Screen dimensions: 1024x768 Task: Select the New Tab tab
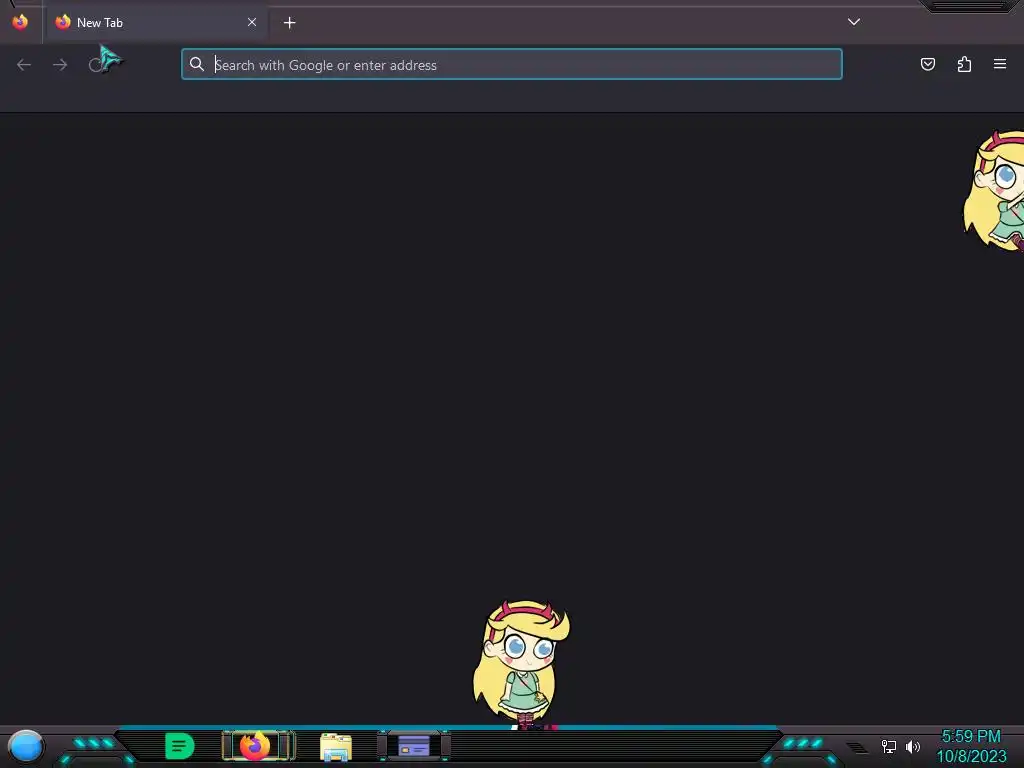[155, 23]
